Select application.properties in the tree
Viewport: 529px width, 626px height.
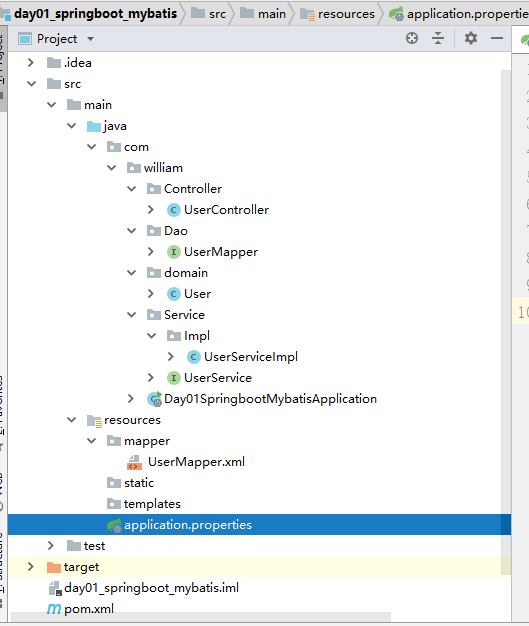pyautogui.click(x=260, y=525)
